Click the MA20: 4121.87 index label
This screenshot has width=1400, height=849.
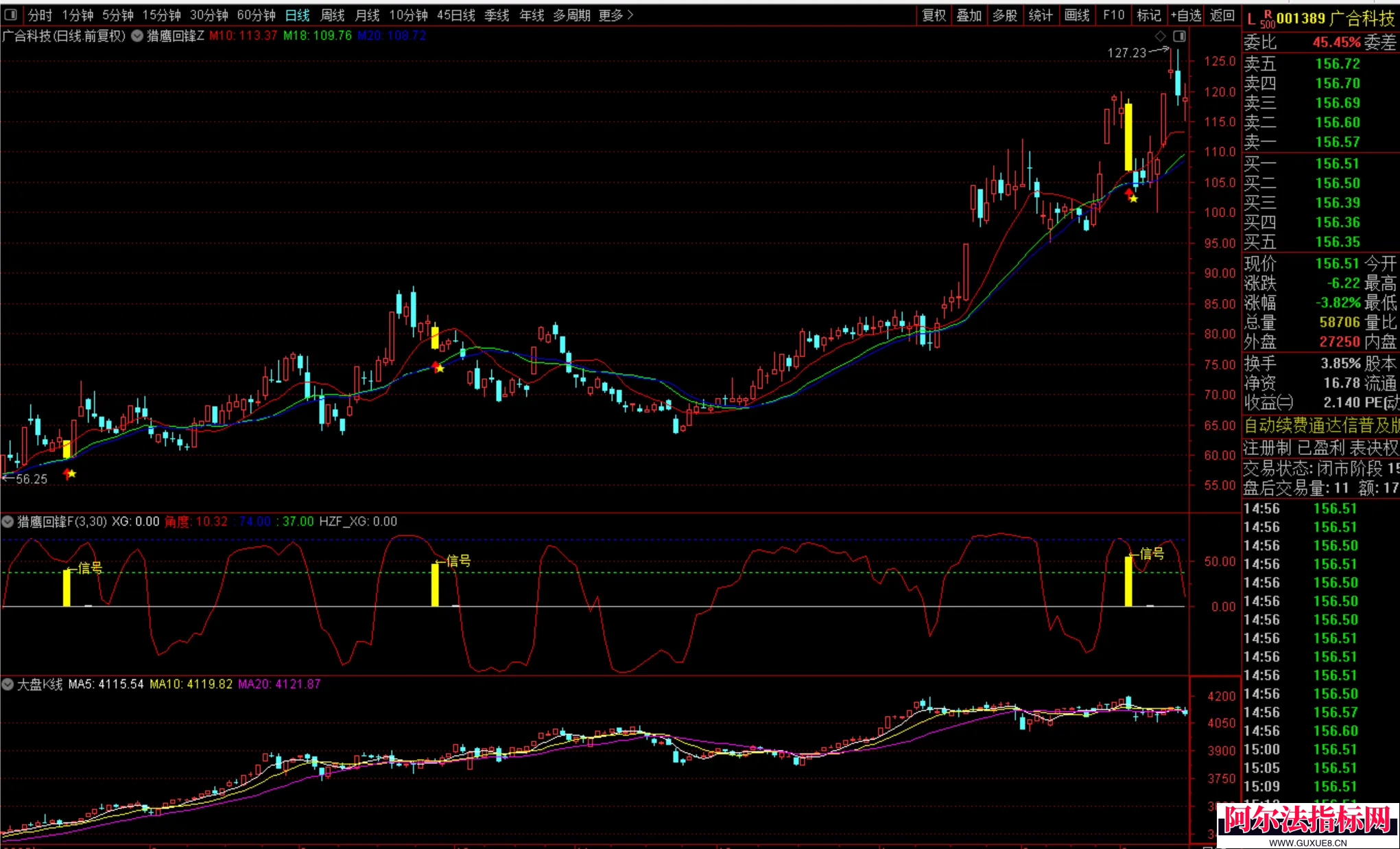(x=279, y=684)
